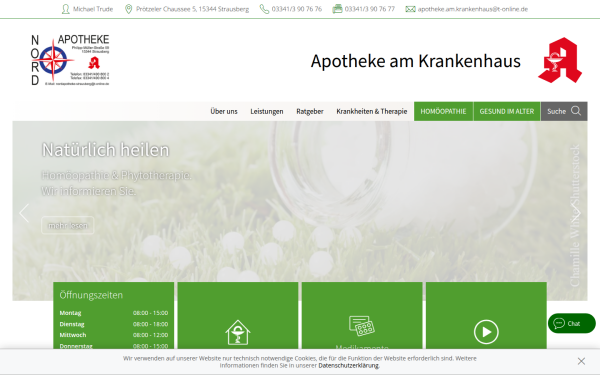Image resolution: width=600 pixels, height=375 pixels.
Task: Close the cookie notice banner
Action: point(581,361)
